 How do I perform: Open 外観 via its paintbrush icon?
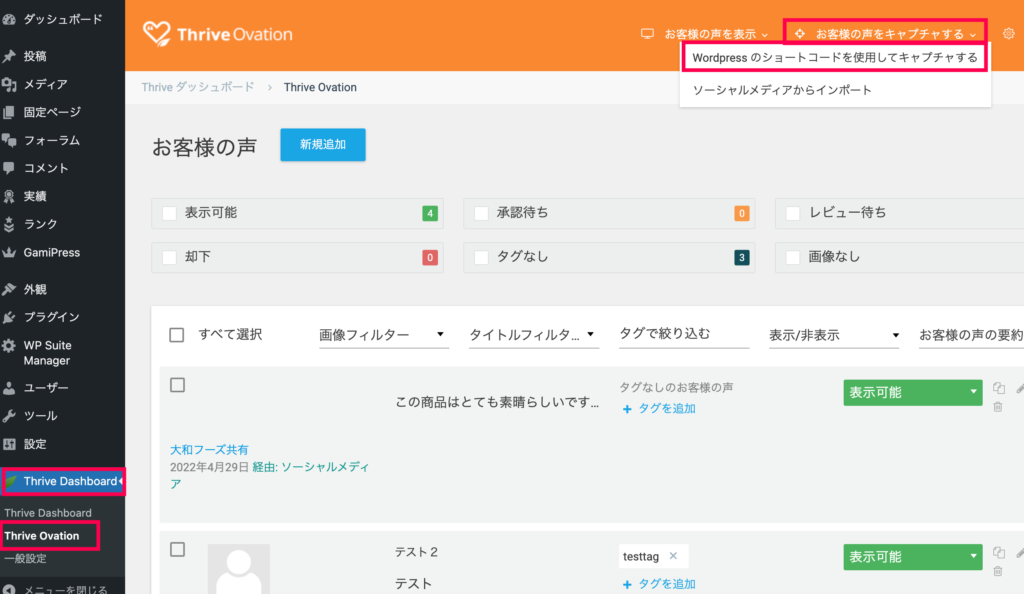9,289
